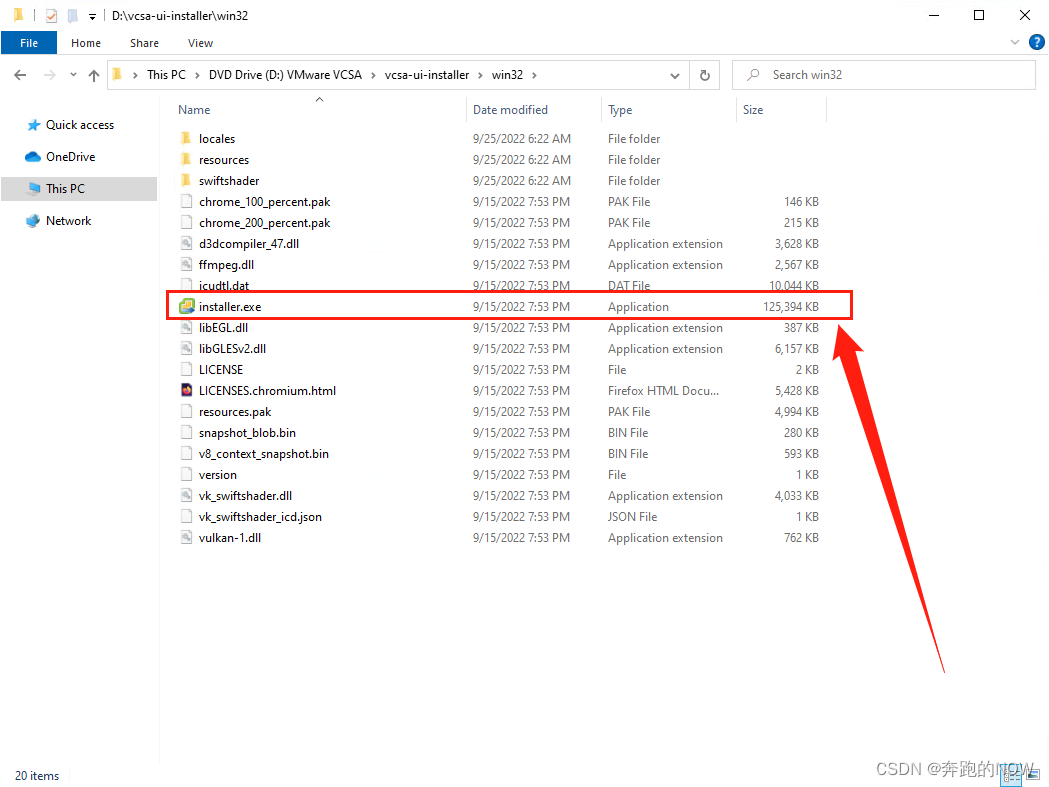Go up one folder level
Screen dimensions: 1049x787
94,76
